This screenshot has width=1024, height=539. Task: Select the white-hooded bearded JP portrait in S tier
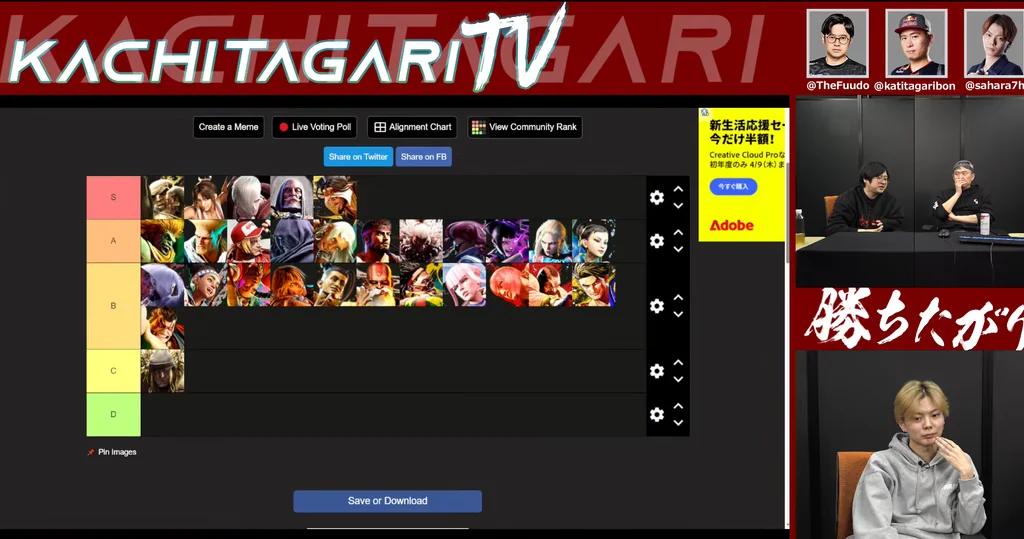tap(292, 197)
